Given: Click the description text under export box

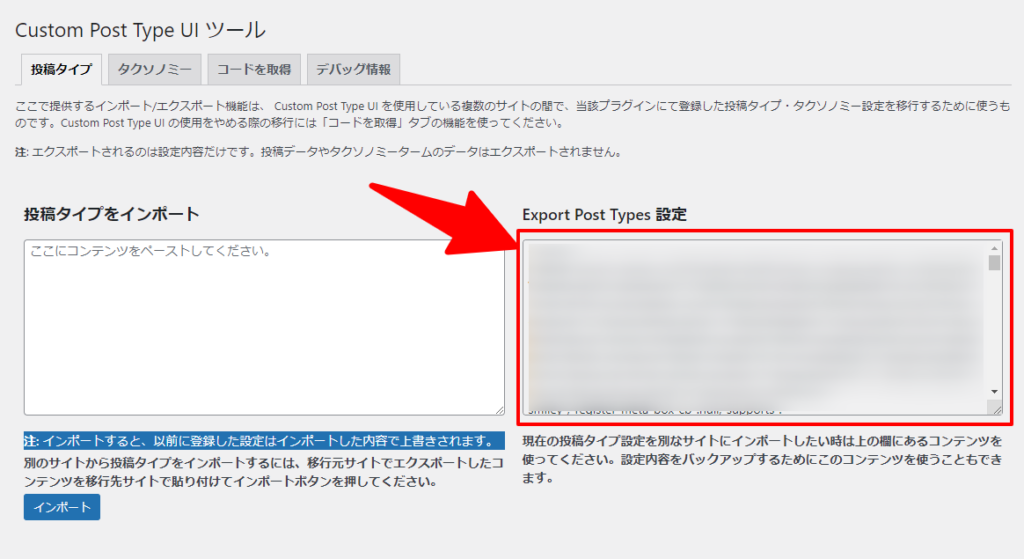Looking at the screenshot, I should [760, 459].
